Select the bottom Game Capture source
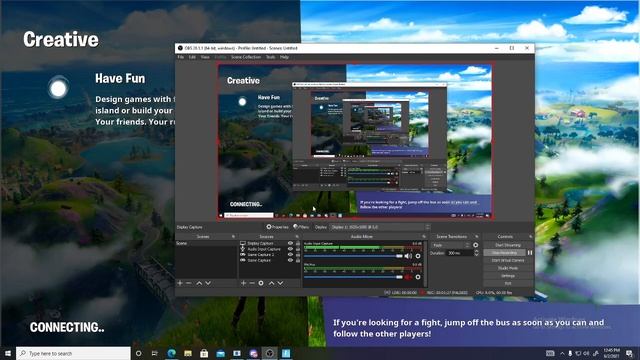The width and height of the screenshot is (640, 360). [x=259, y=260]
